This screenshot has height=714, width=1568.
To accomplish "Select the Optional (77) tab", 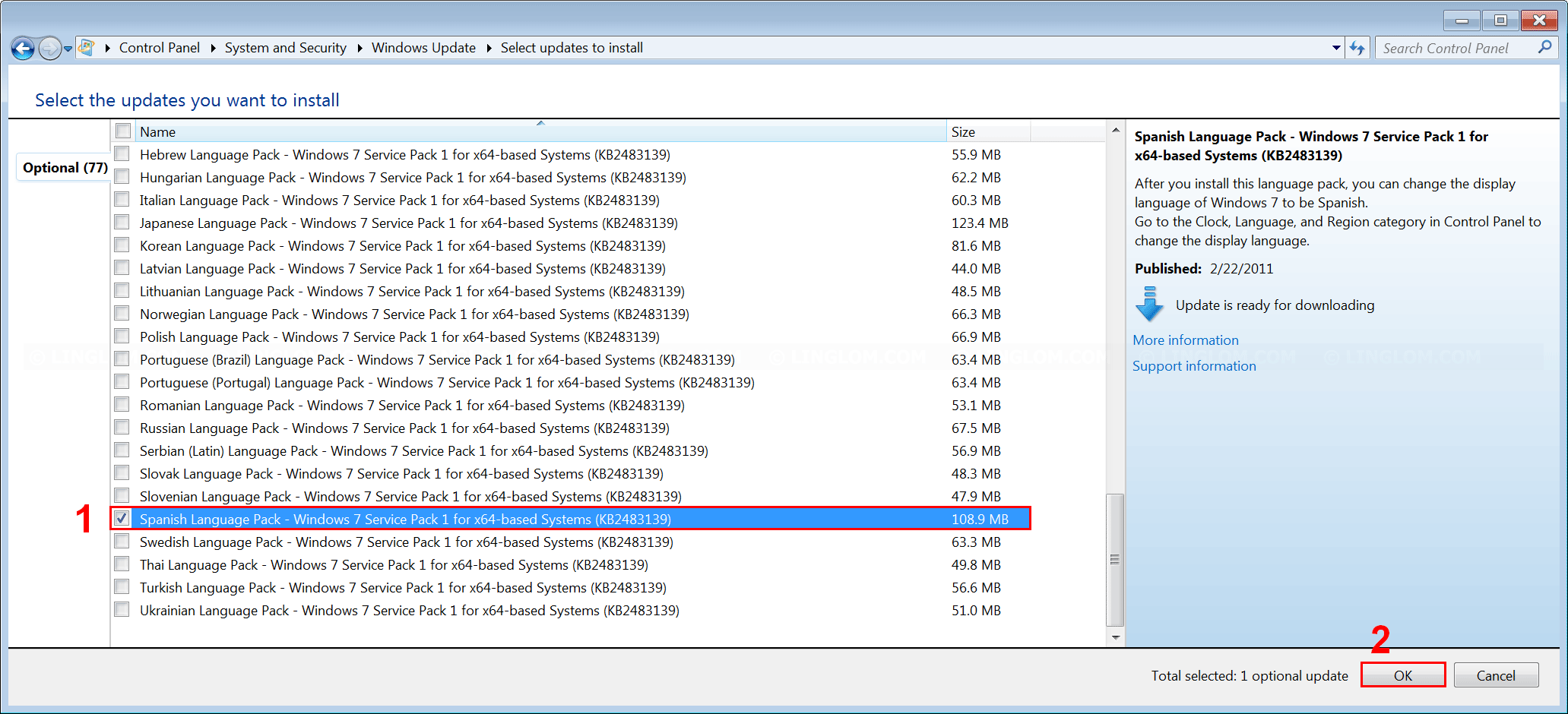I will (65, 168).
